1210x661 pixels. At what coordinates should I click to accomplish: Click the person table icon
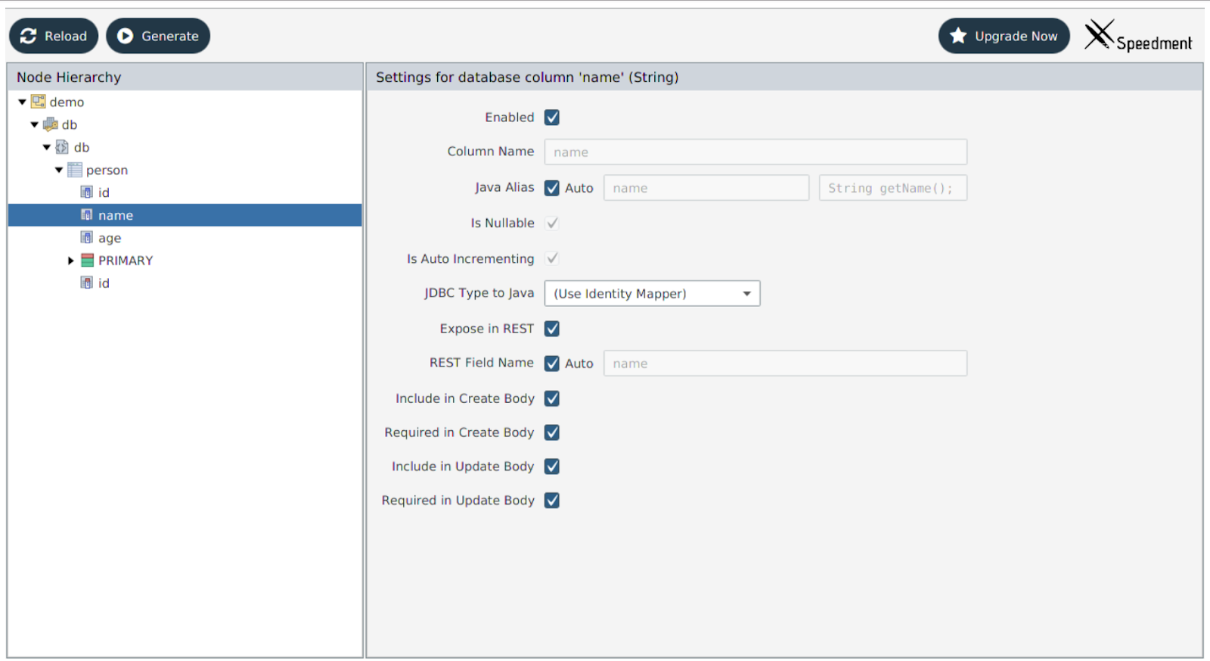click(75, 170)
